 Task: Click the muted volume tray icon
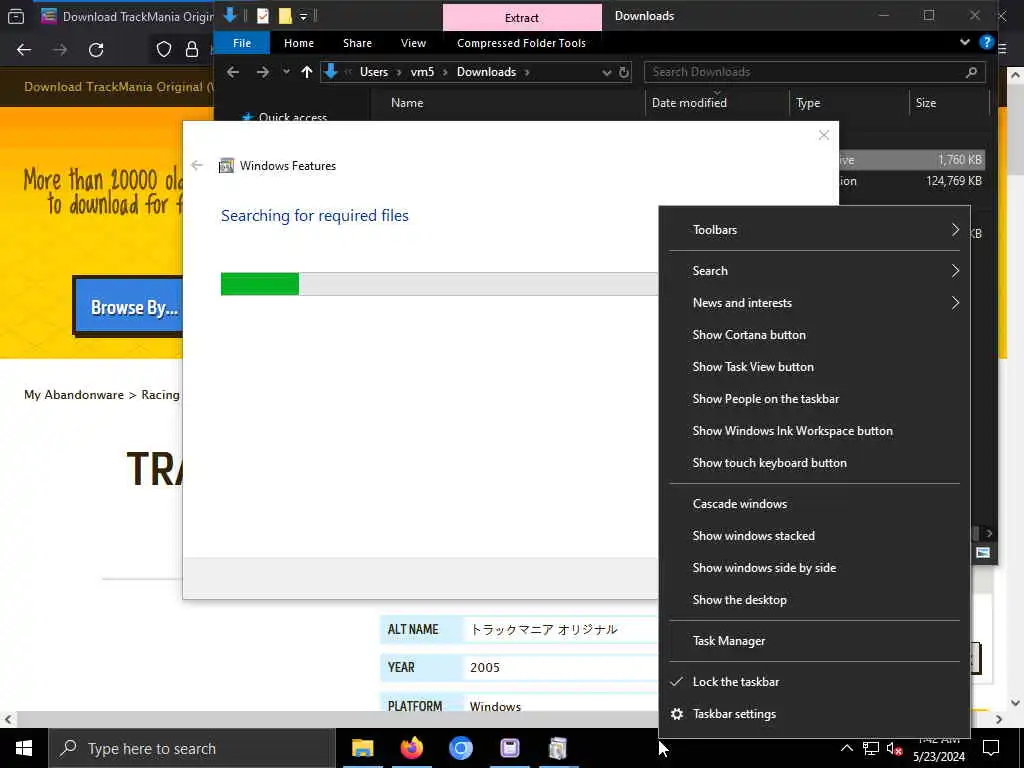coord(894,748)
